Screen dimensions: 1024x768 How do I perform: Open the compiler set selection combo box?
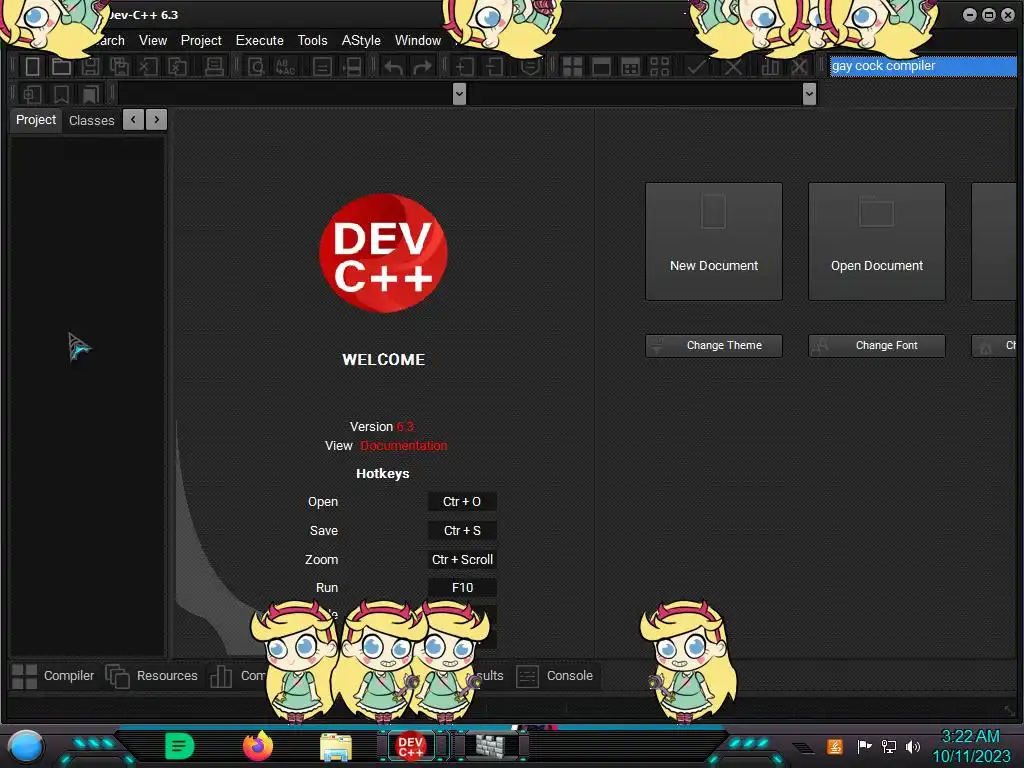tap(923, 66)
